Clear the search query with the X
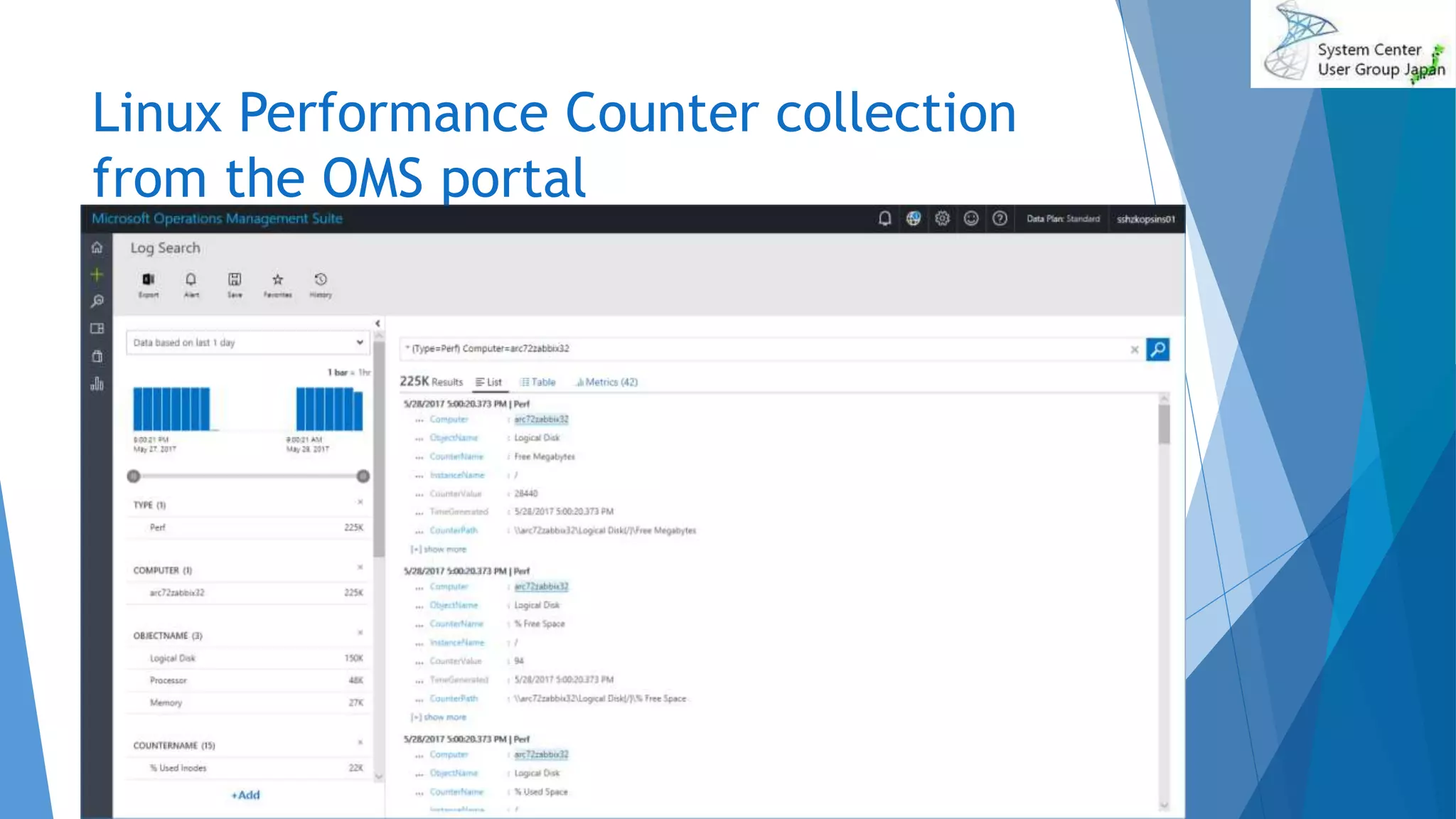This screenshot has height=819, width=1456. coord(1135,349)
